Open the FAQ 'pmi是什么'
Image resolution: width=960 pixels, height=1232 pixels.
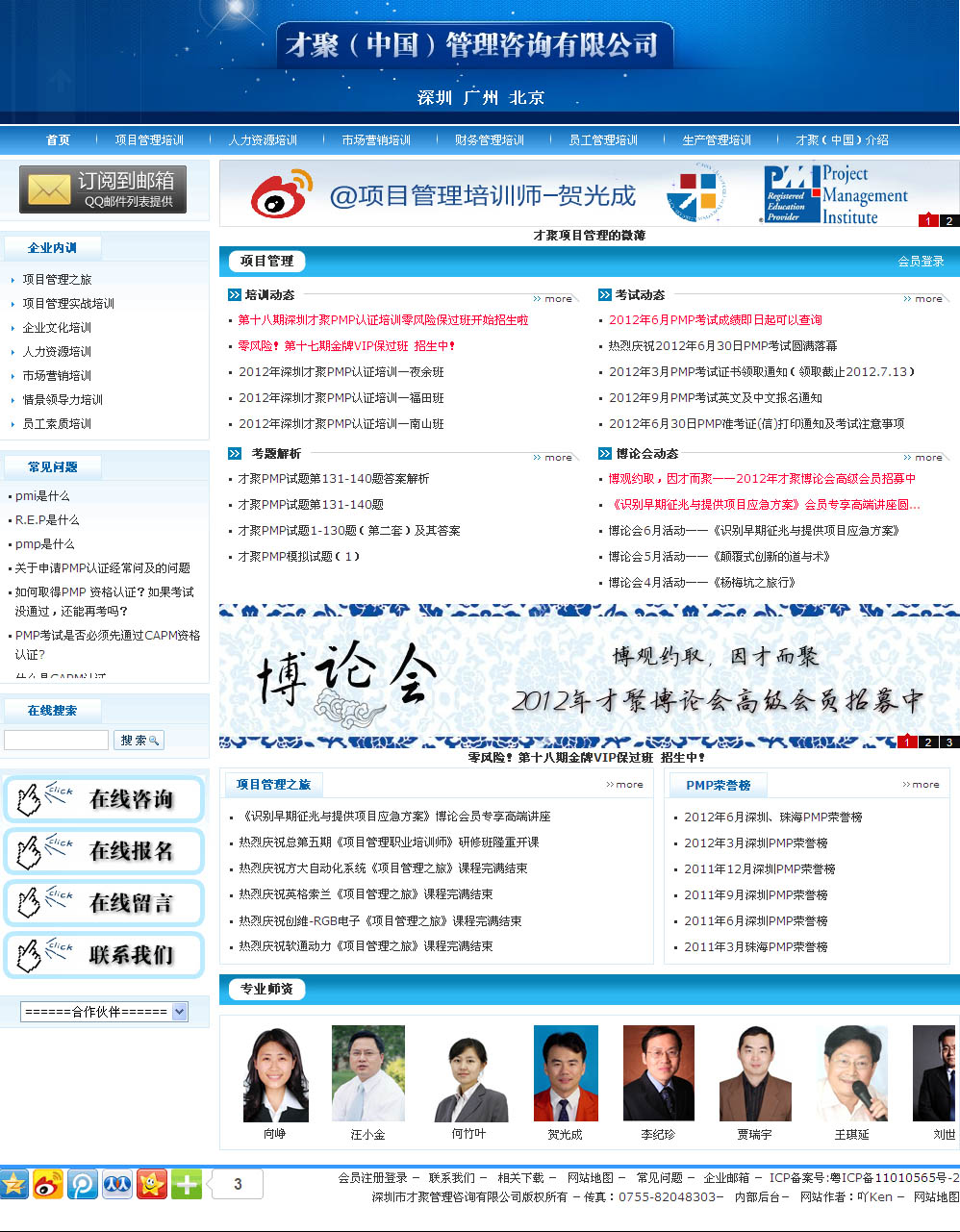point(42,496)
